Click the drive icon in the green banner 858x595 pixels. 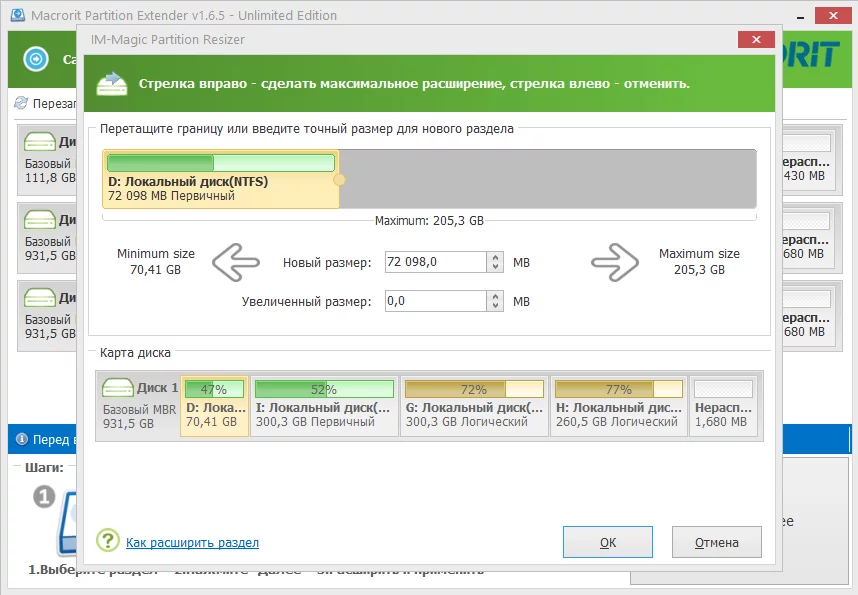(x=112, y=84)
